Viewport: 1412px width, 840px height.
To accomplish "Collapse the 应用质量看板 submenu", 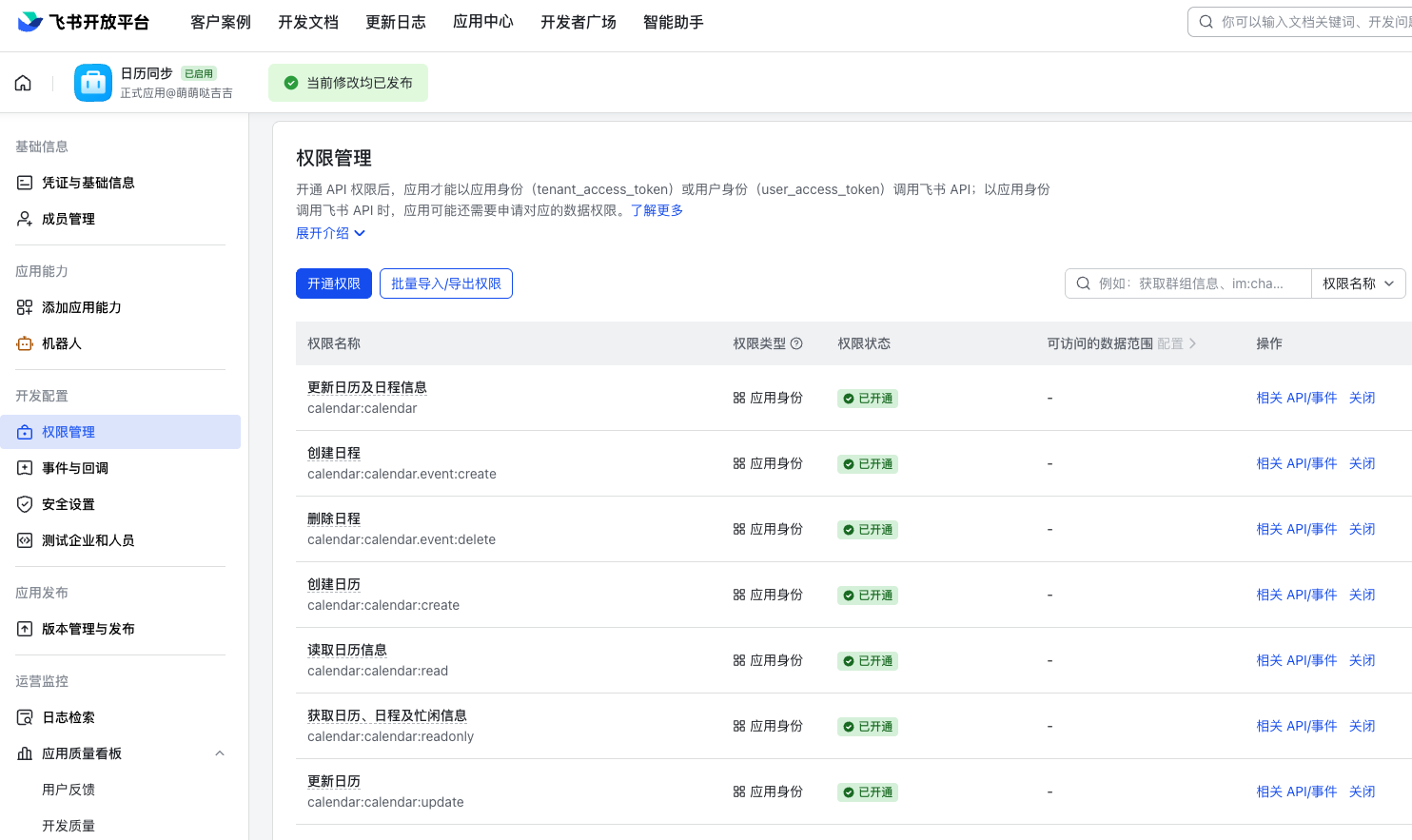I will pos(220,752).
